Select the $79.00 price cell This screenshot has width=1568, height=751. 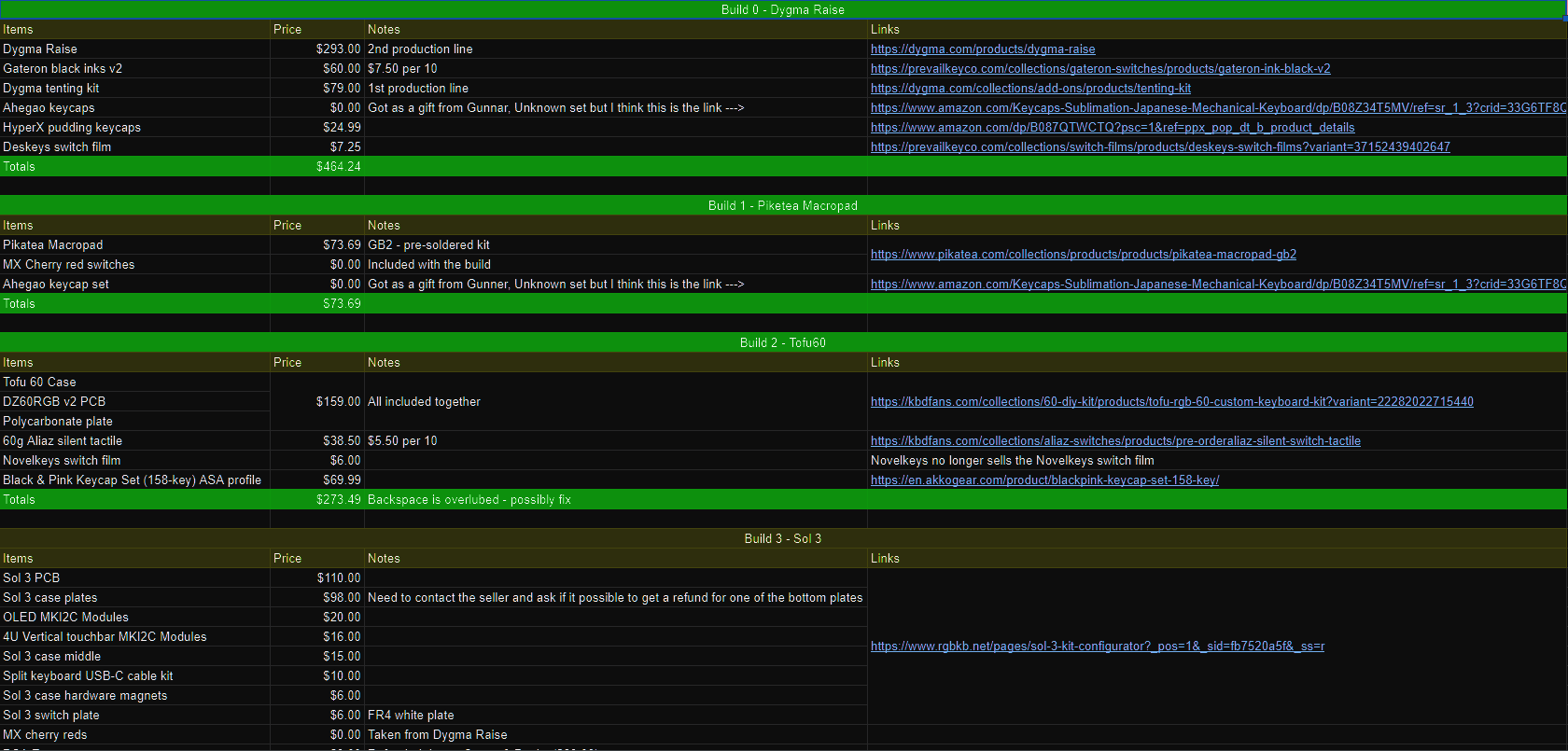pos(317,89)
